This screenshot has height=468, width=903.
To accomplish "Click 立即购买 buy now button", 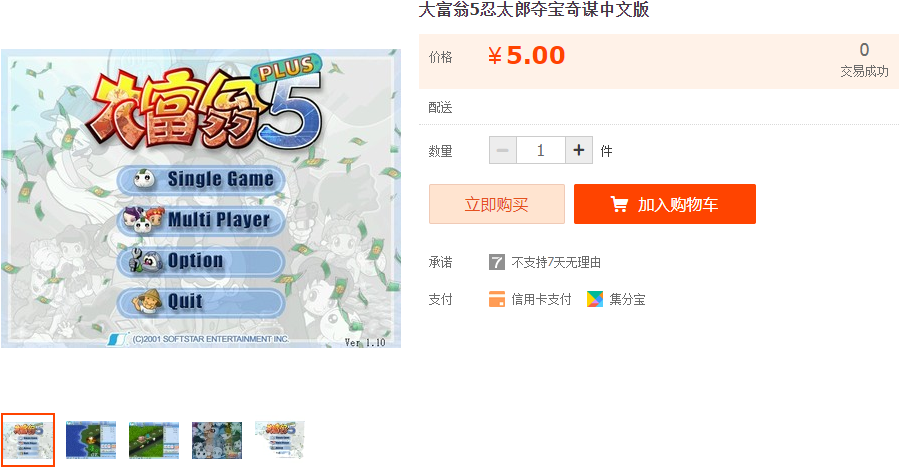I will [496, 204].
